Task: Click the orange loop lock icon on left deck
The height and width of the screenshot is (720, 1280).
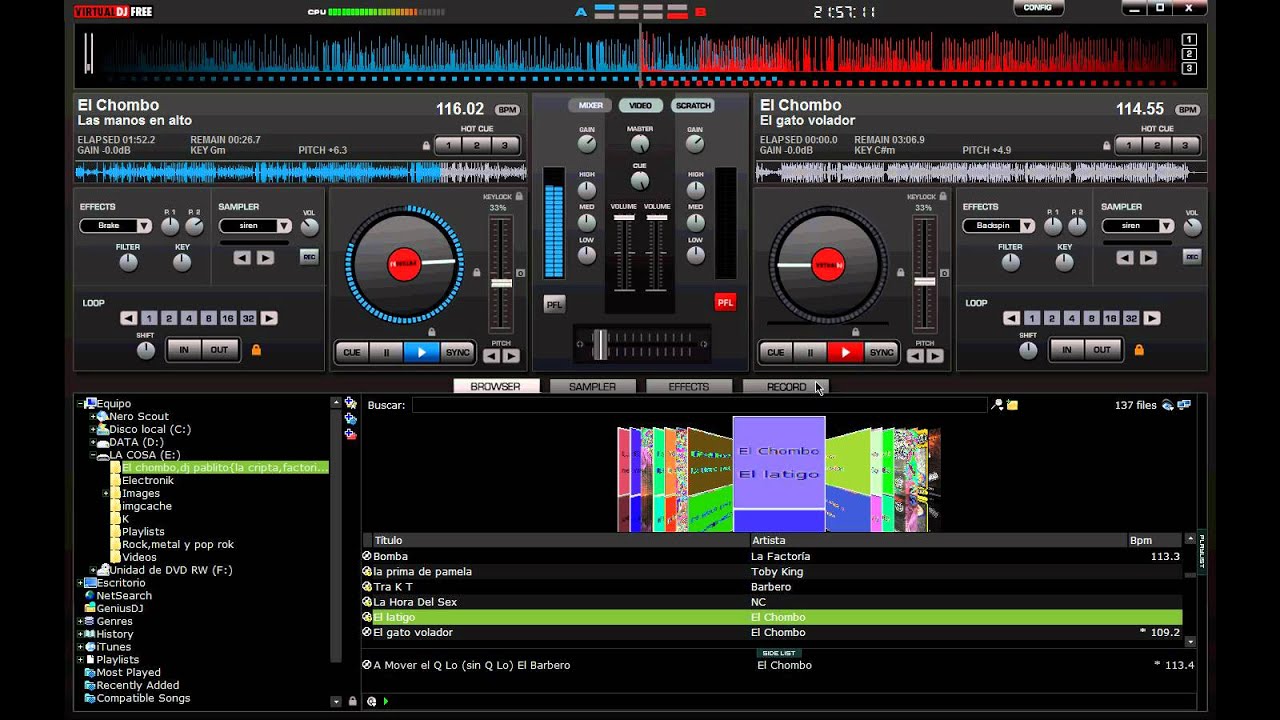Action: (x=256, y=350)
